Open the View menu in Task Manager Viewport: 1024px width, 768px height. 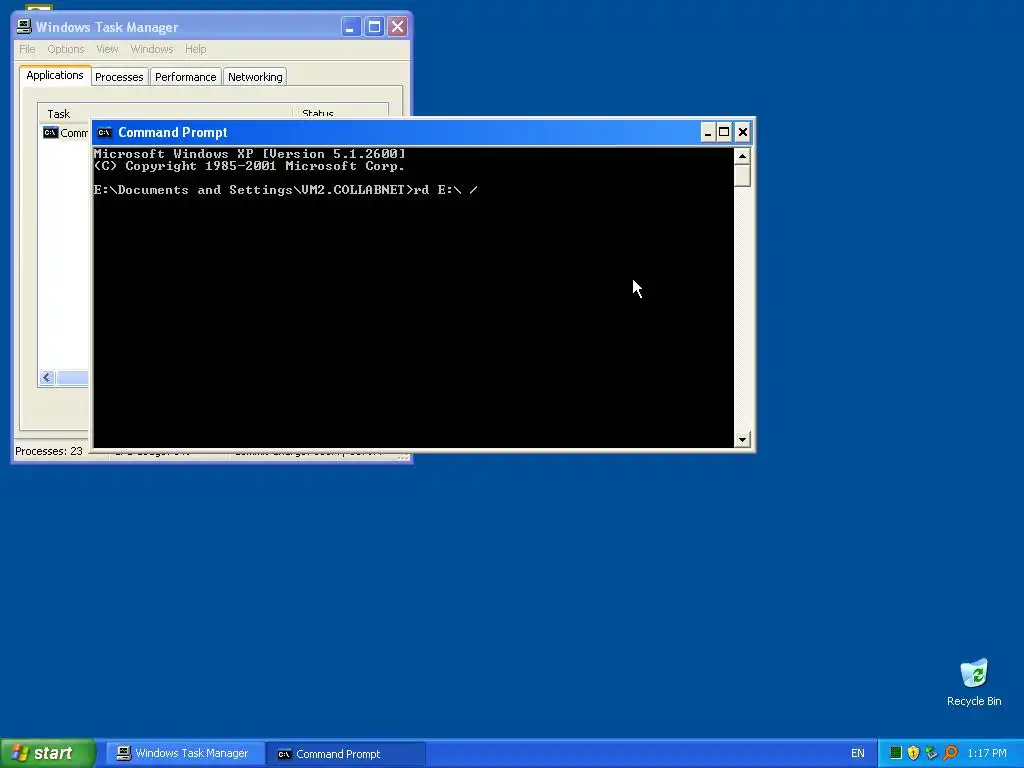click(107, 49)
